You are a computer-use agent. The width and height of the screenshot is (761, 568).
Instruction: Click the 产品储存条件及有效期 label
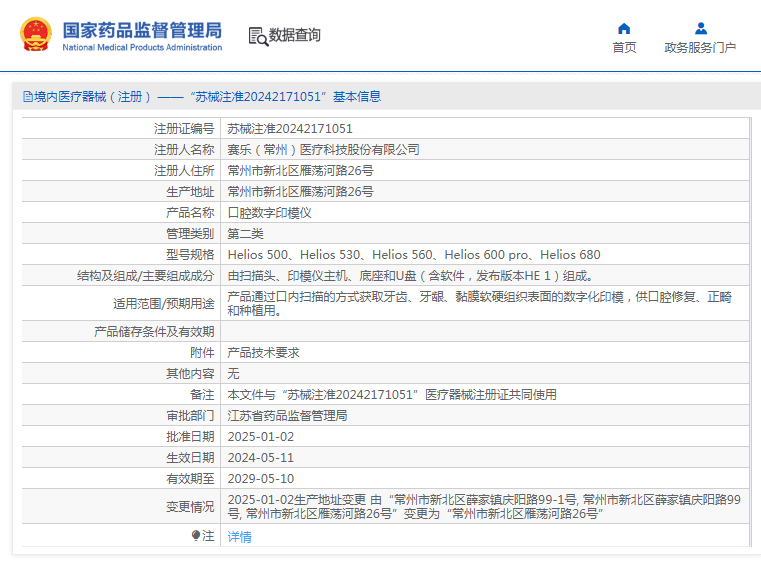pos(154,332)
